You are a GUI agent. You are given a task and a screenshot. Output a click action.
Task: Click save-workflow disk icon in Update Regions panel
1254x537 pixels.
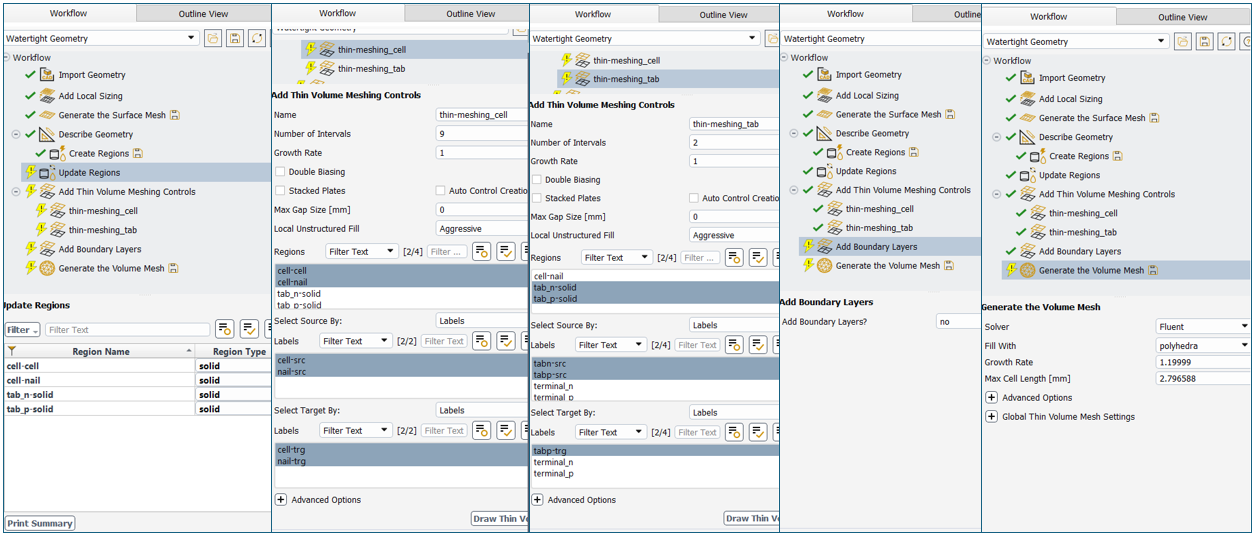pyautogui.click(x=235, y=38)
